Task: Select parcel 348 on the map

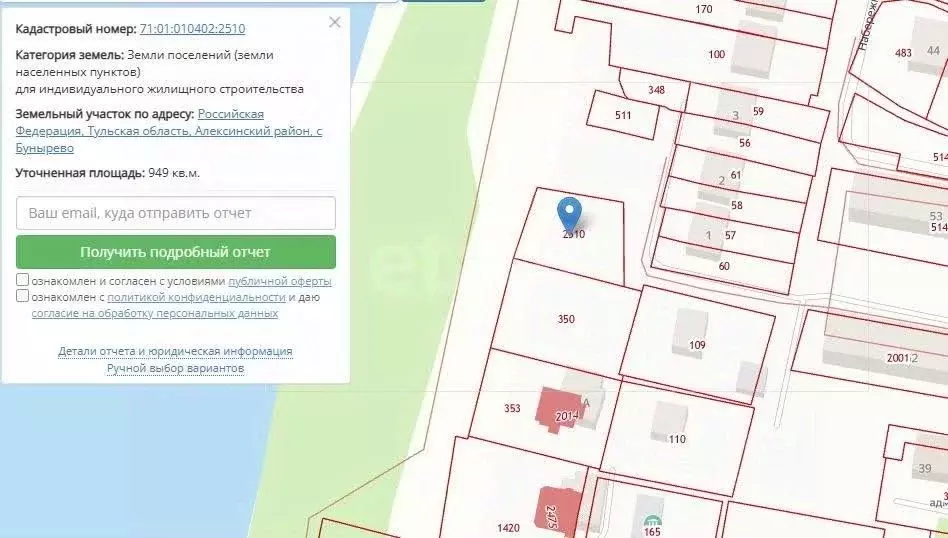Action: (x=656, y=90)
